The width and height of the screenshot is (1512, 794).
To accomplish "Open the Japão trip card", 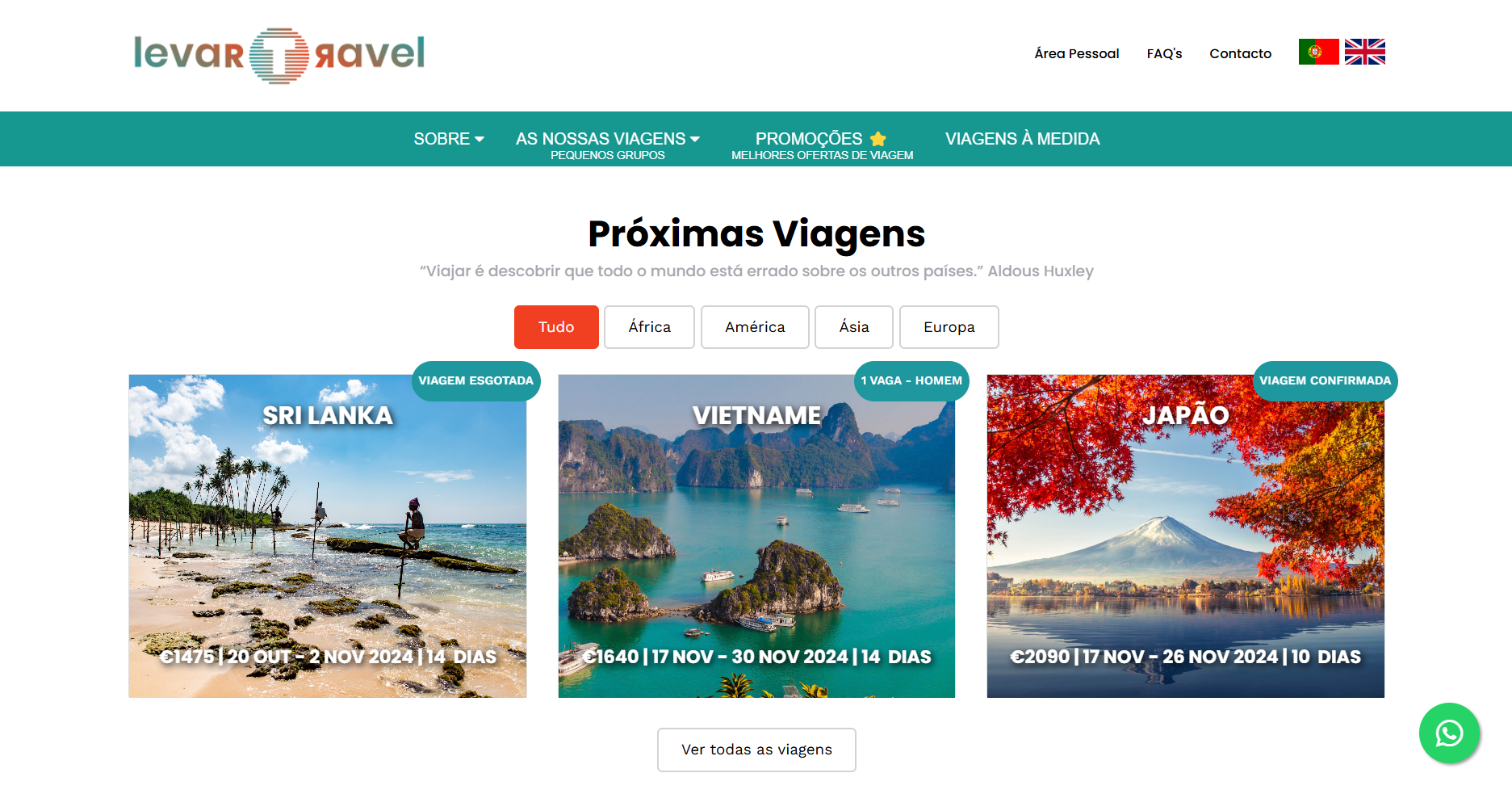I will 1186,536.
